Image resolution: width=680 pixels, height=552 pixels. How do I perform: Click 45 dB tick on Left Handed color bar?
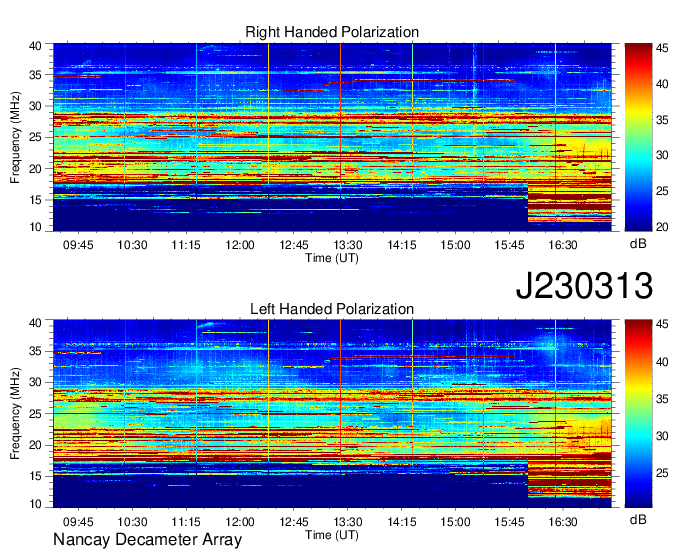click(662, 325)
